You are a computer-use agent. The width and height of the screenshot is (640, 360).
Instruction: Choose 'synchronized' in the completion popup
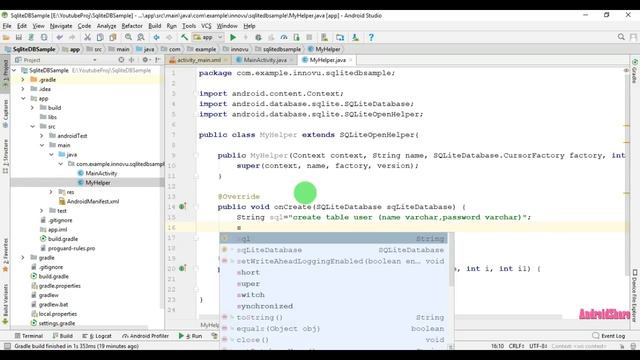(x=334, y=306)
